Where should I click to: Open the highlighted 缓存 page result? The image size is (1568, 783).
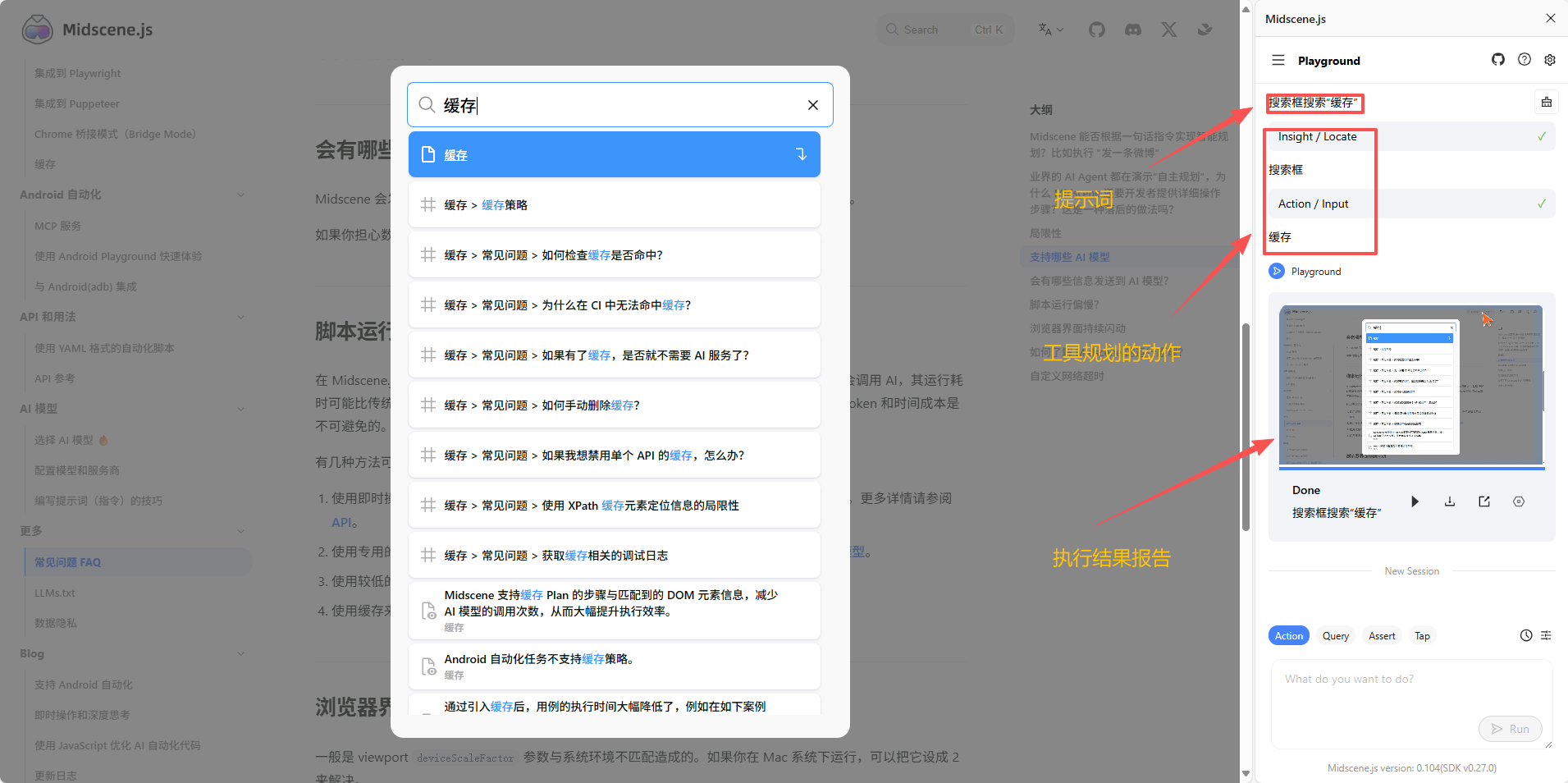[614, 154]
